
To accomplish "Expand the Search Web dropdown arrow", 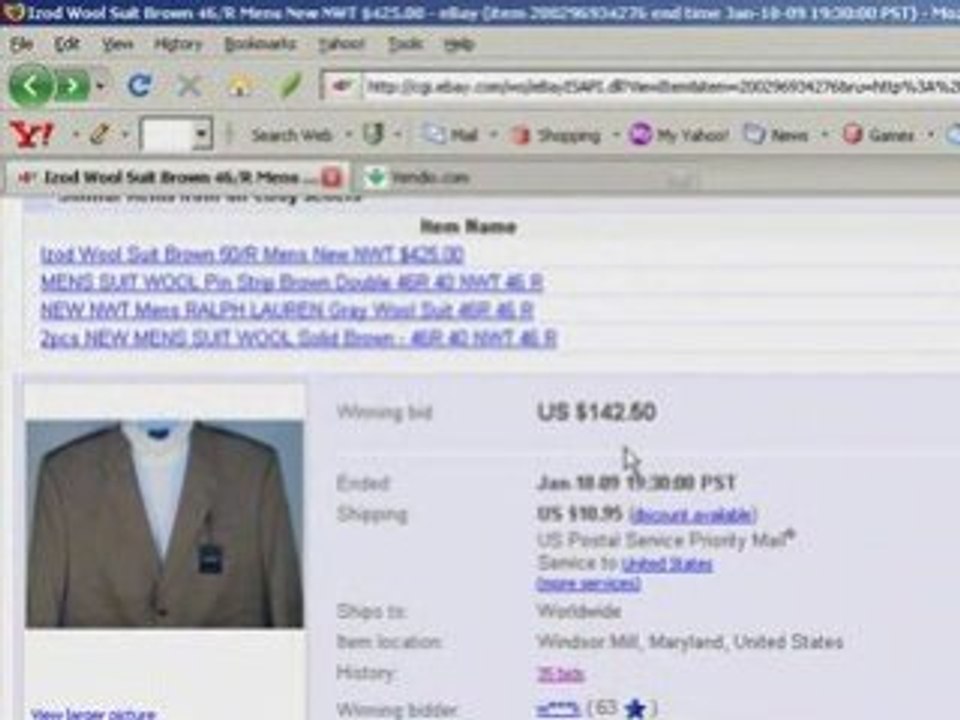I will 349,134.
